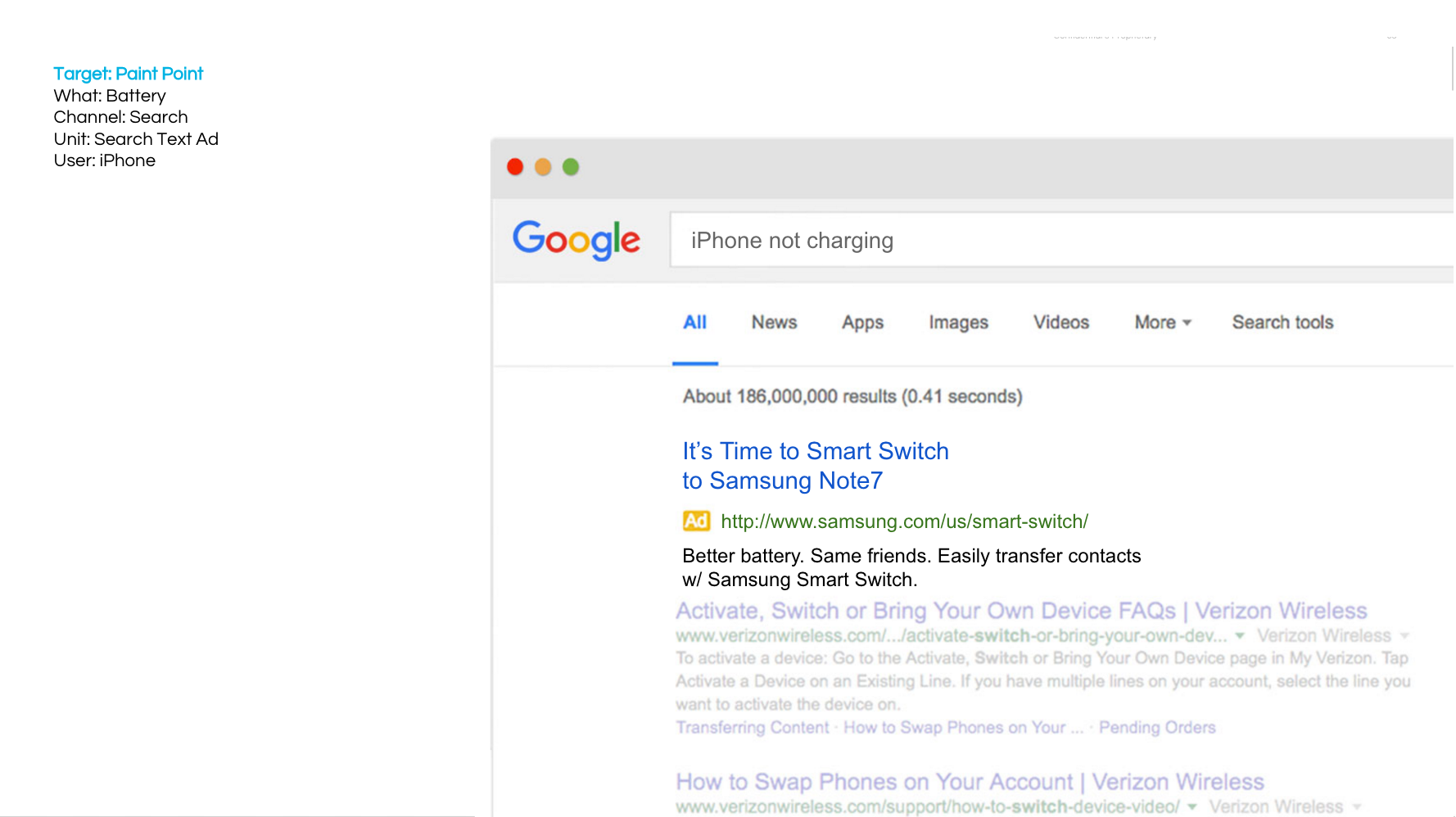The image size is (1456, 817).
Task: Open Search tools
Action: [x=1282, y=323]
